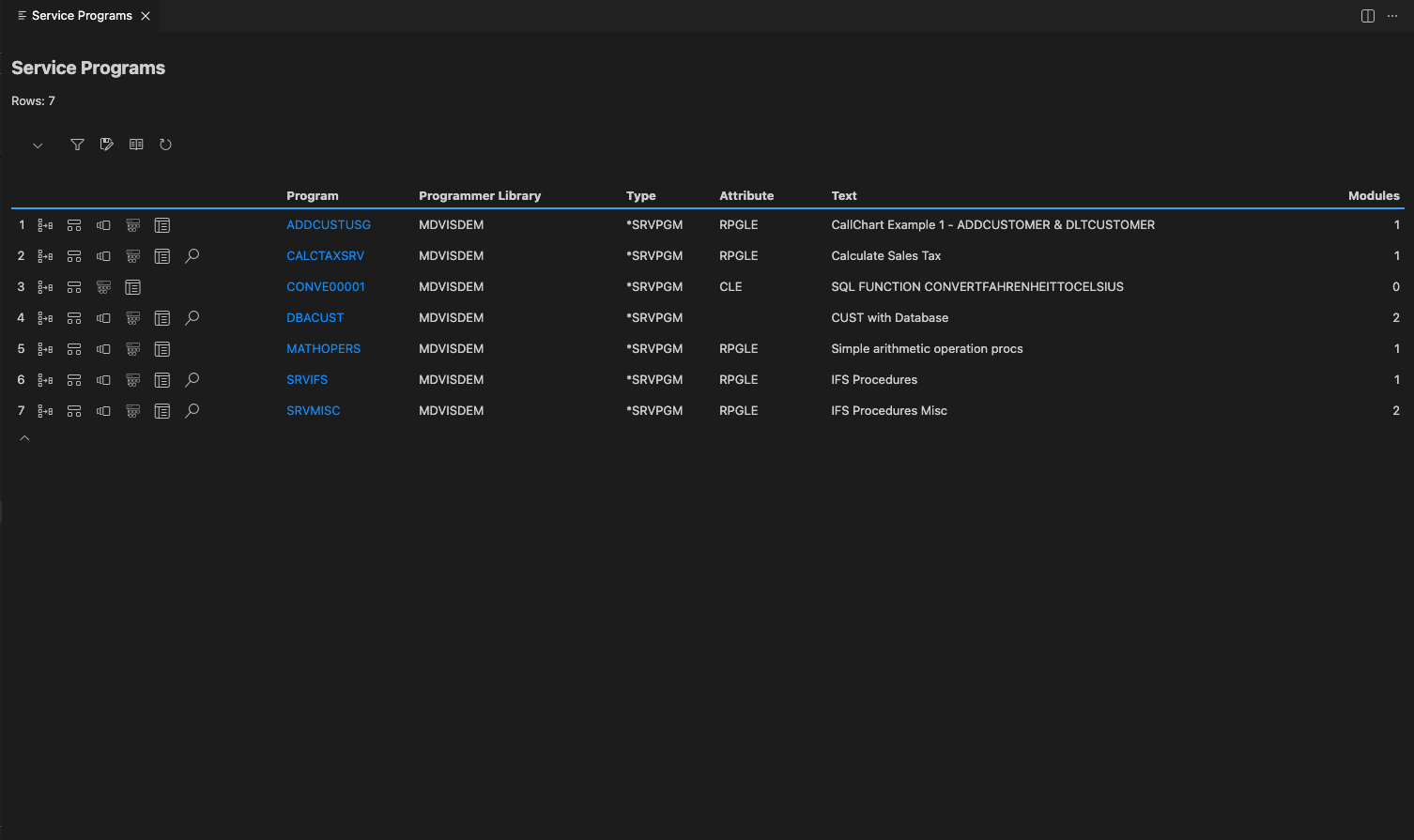The height and width of the screenshot is (840, 1414).
Task: Open the CALCTAXSRV program link
Action: 325,256
